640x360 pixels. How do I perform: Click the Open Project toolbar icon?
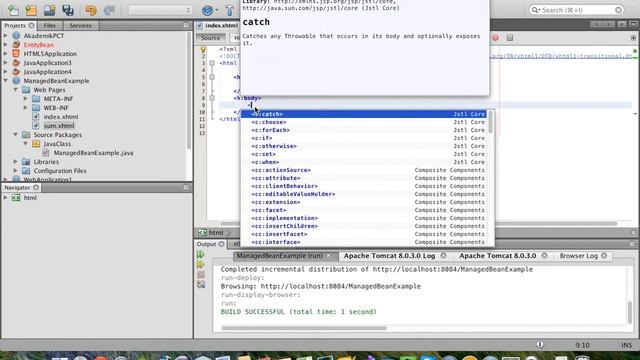tap(49, 10)
